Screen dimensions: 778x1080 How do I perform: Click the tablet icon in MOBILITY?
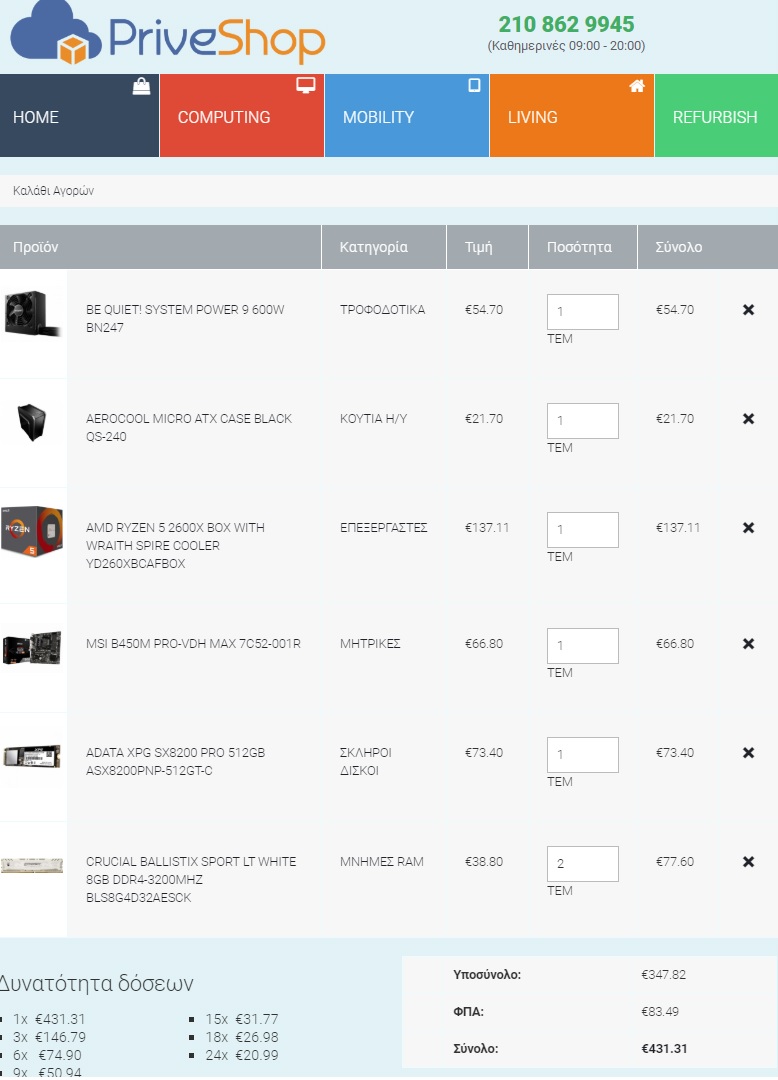coord(474,85)
